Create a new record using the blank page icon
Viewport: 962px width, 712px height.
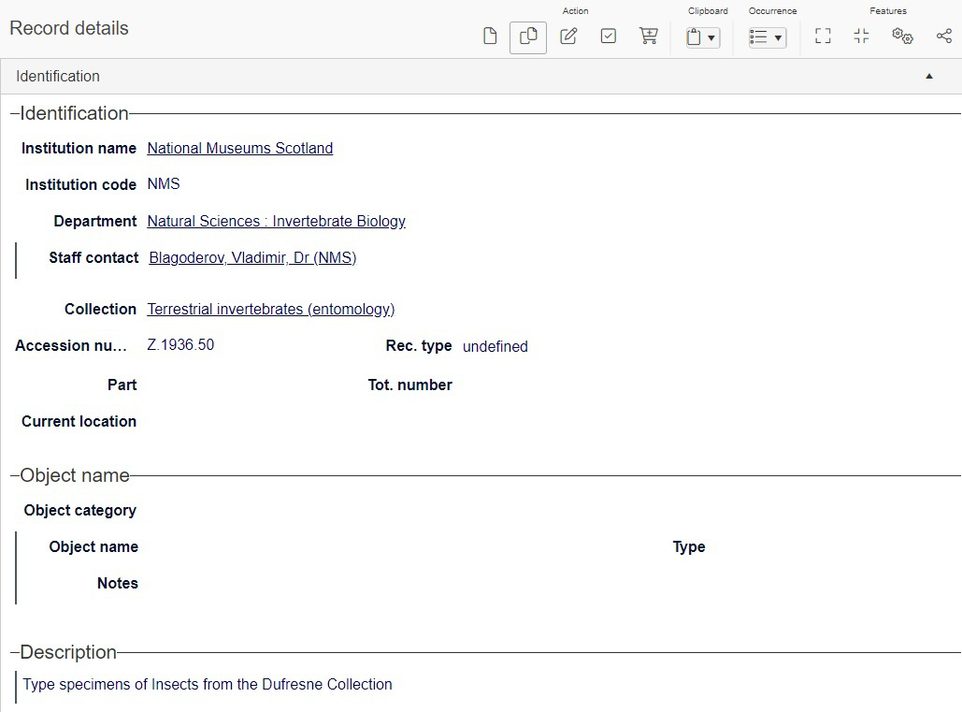tap(489, 35)
